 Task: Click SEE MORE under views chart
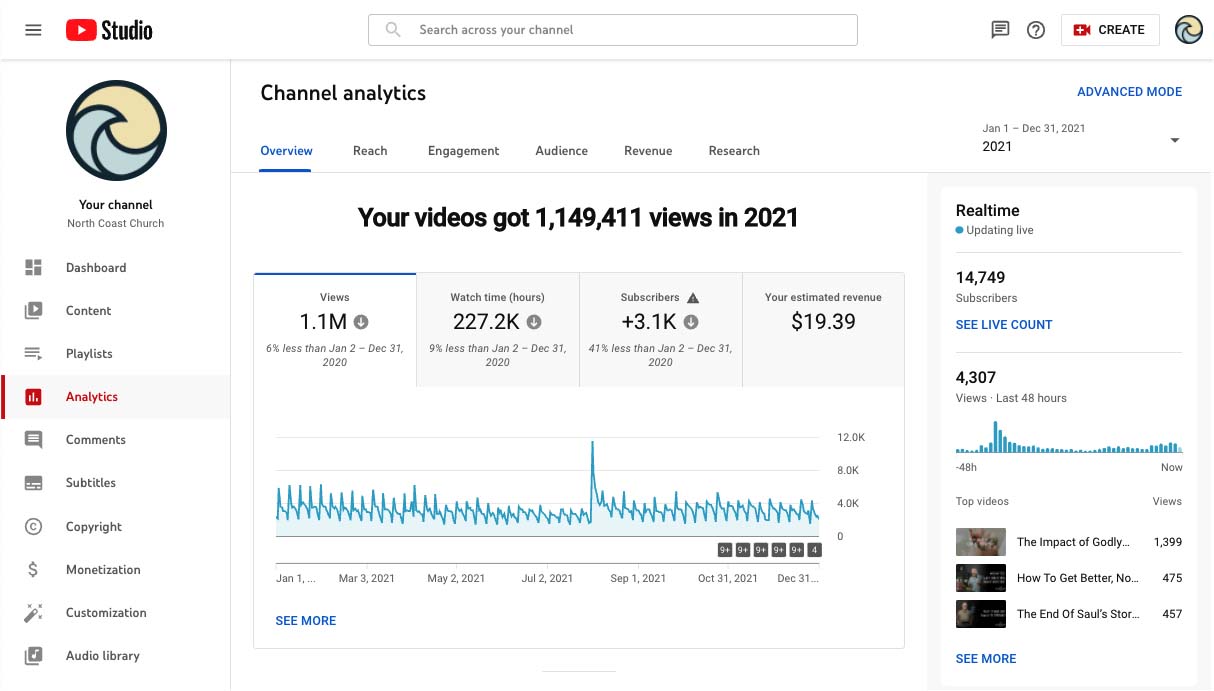(x=306, y=621)
